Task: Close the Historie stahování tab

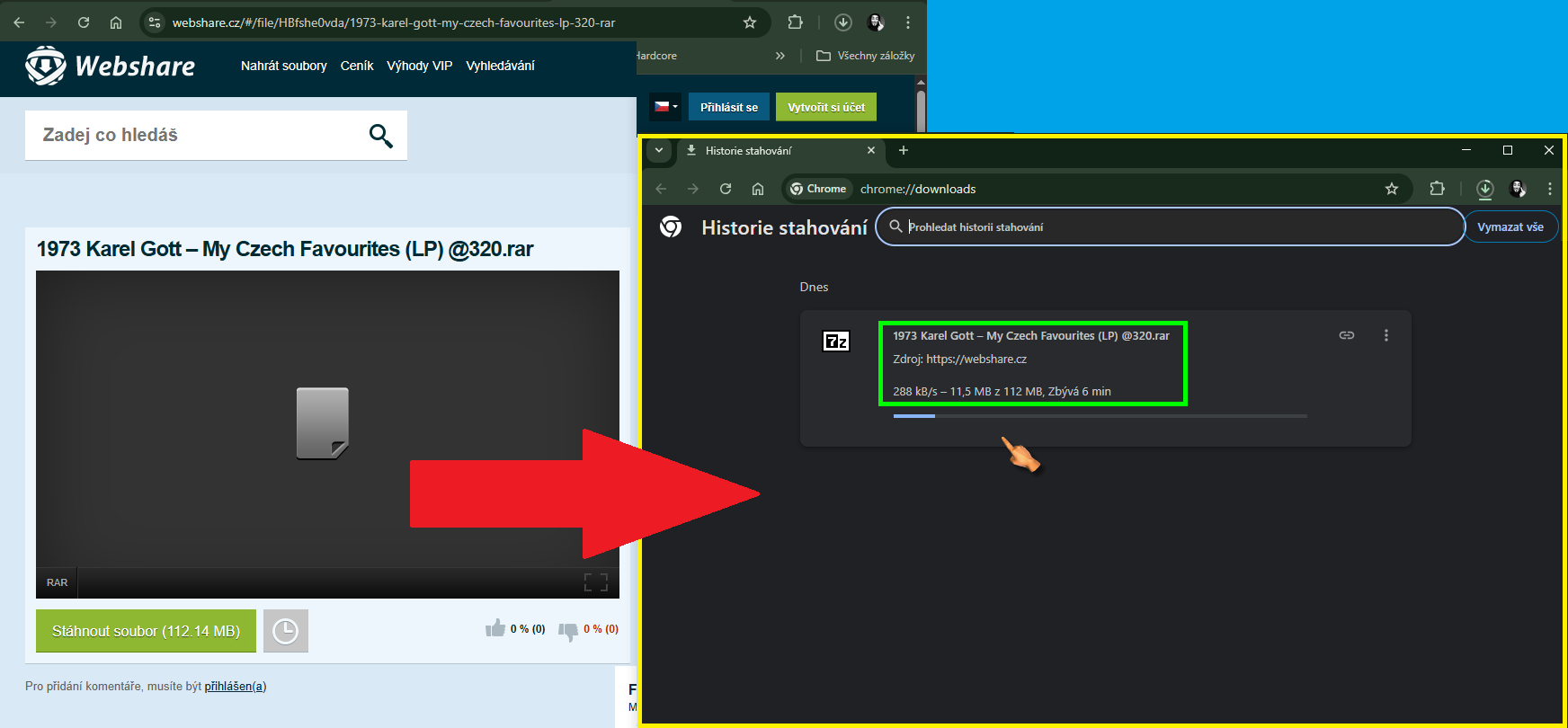Action: [x=871, y=150]
